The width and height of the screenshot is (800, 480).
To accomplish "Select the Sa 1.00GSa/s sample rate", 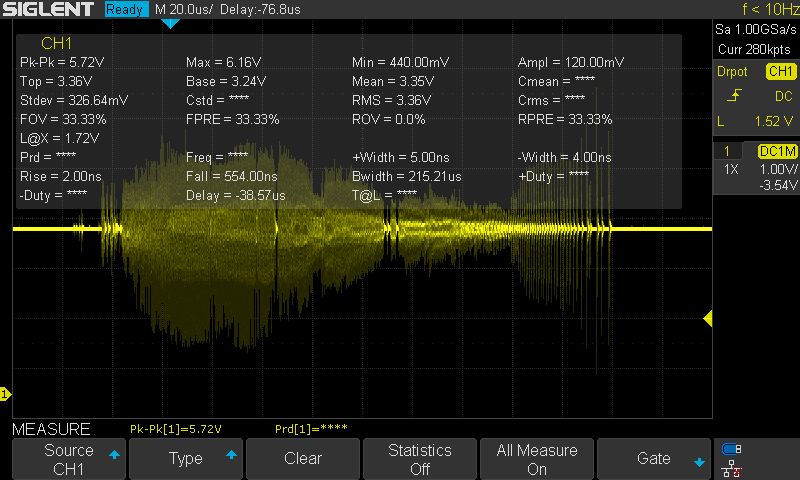I will [756, 29].
